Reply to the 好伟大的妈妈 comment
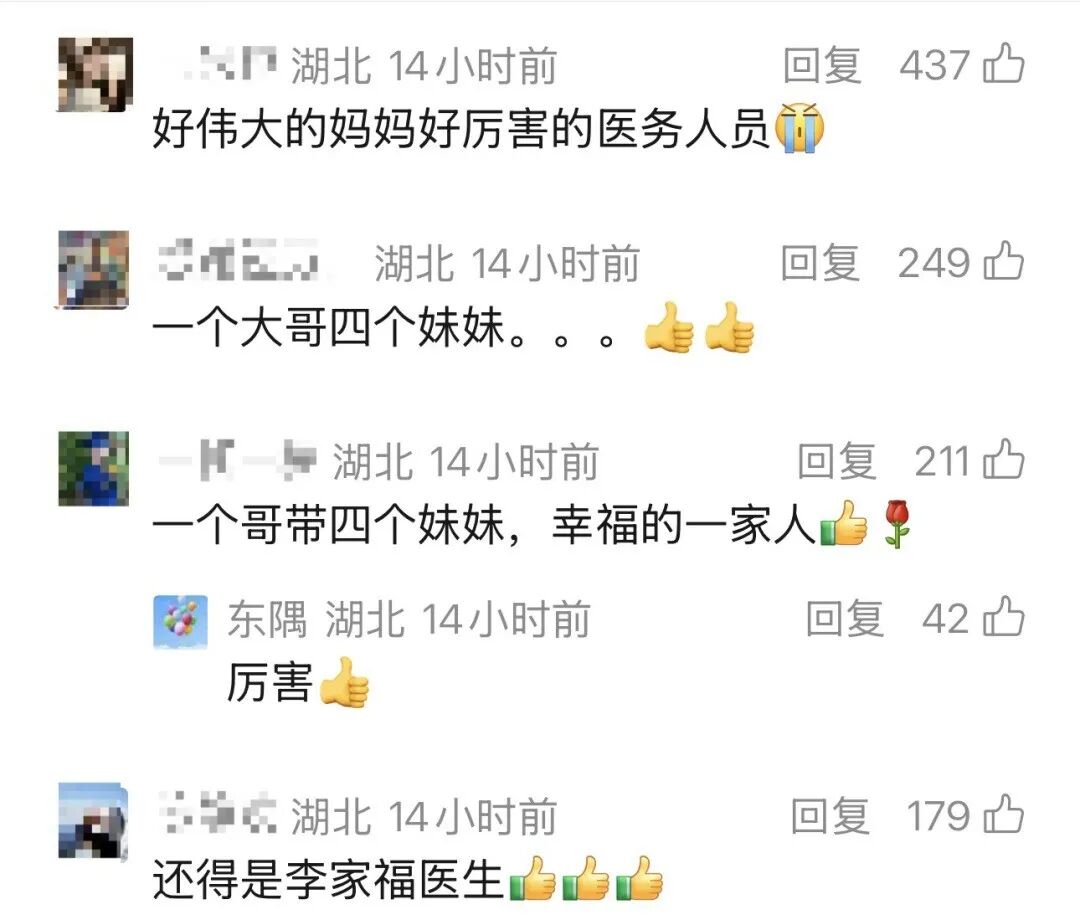This screenshot has width=1080, height=920. (822, 65)
